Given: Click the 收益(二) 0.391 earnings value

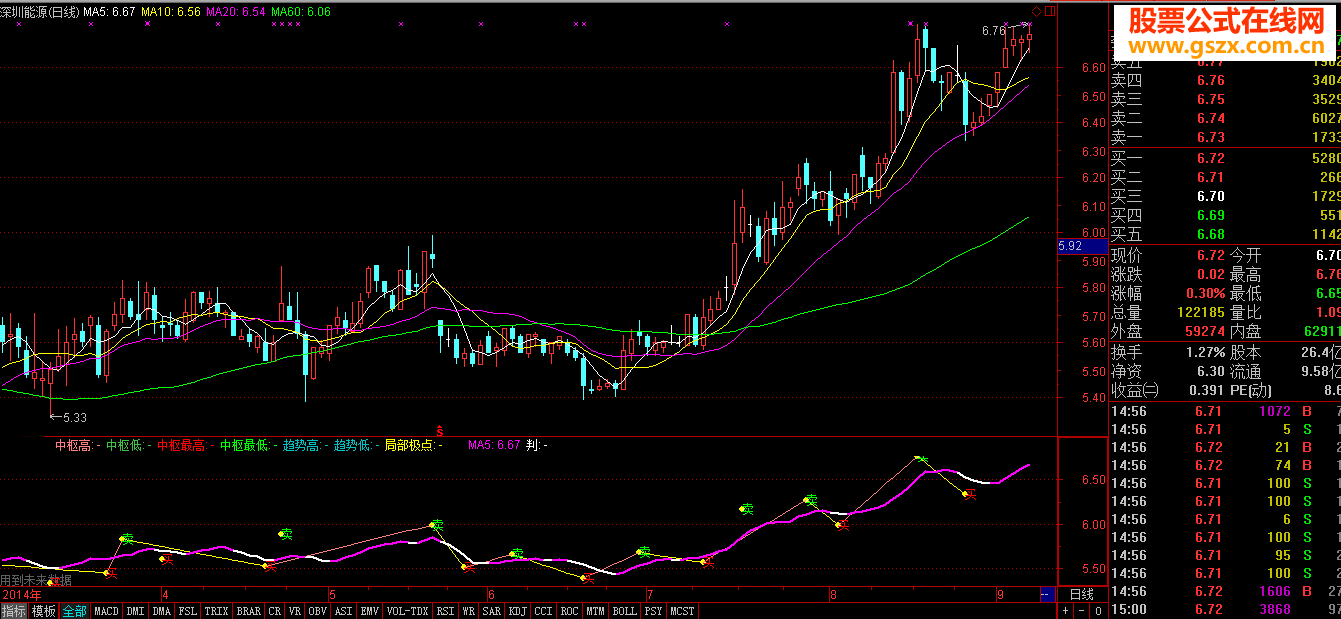Looking at the screenshot, I should click(1206, 390).
